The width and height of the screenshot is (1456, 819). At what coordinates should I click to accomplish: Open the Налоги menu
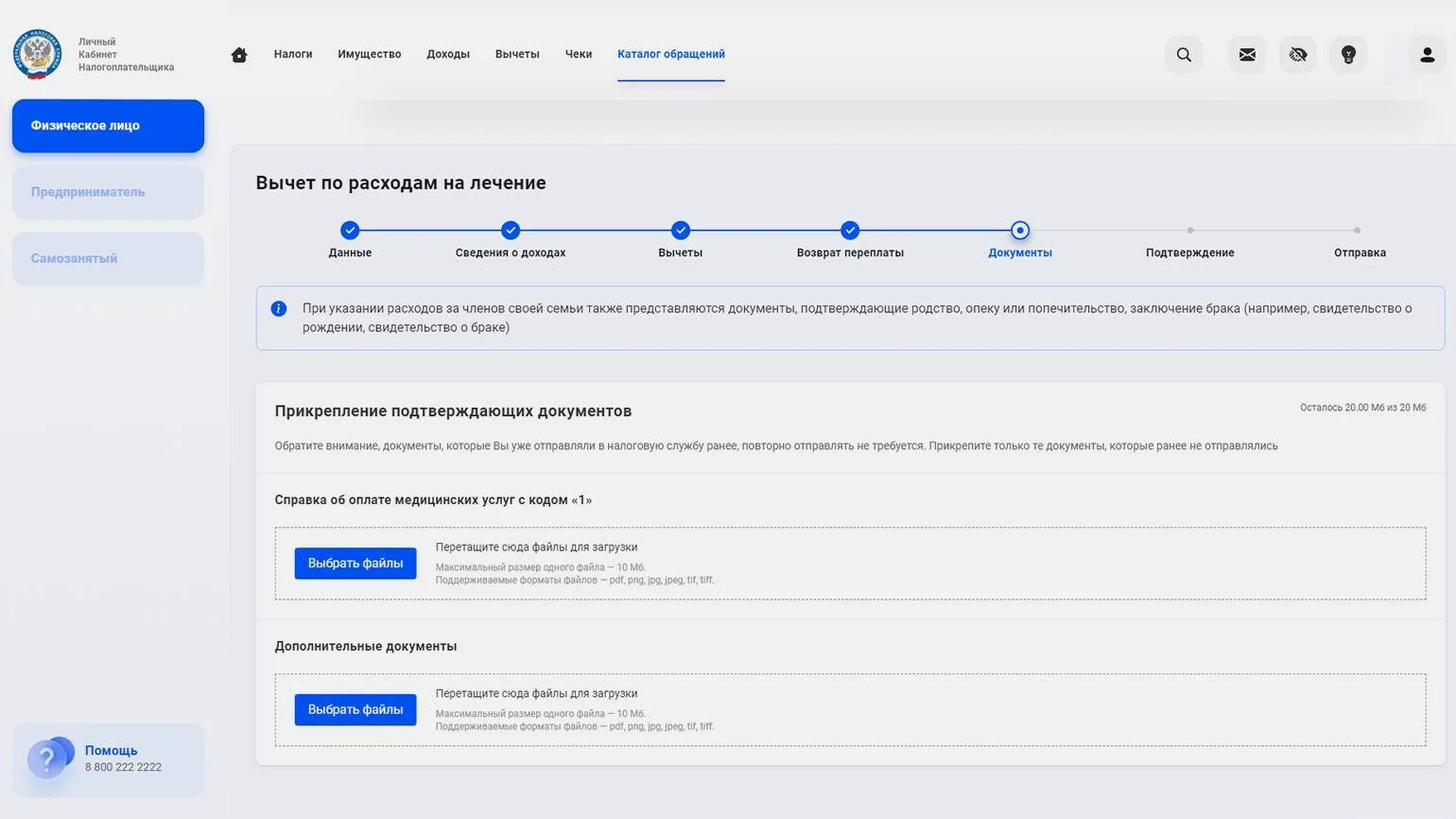[293, 54]
